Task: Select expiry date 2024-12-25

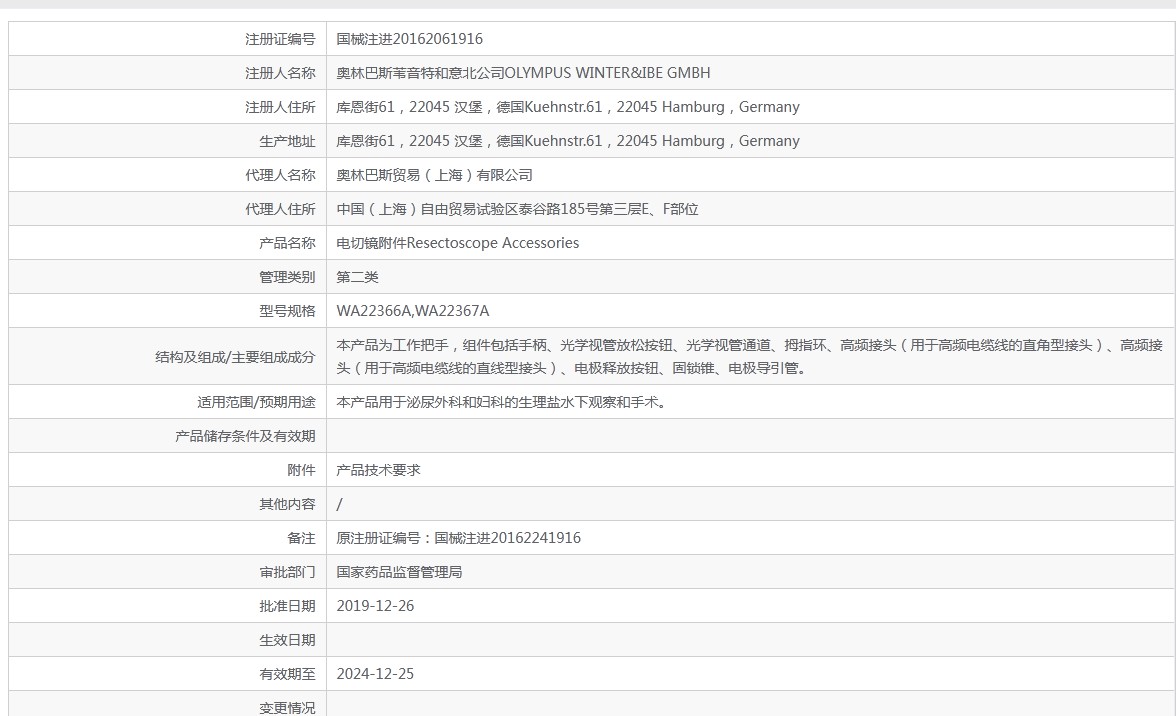Action: point(375,674)
